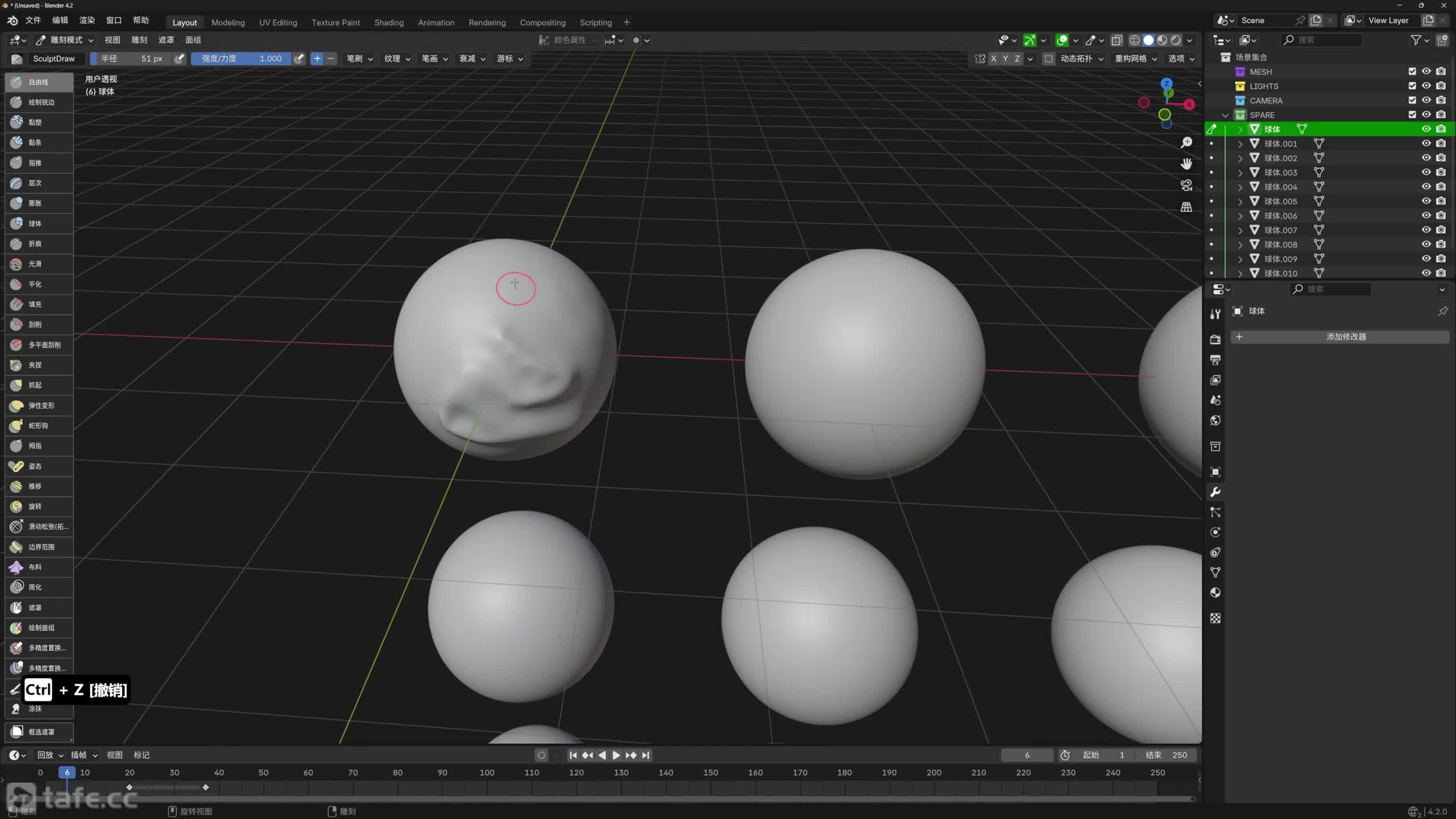The image size is (1456, 819).
Task: Select the 黏塑 (Clay) brush
Action: coord(39,122)
